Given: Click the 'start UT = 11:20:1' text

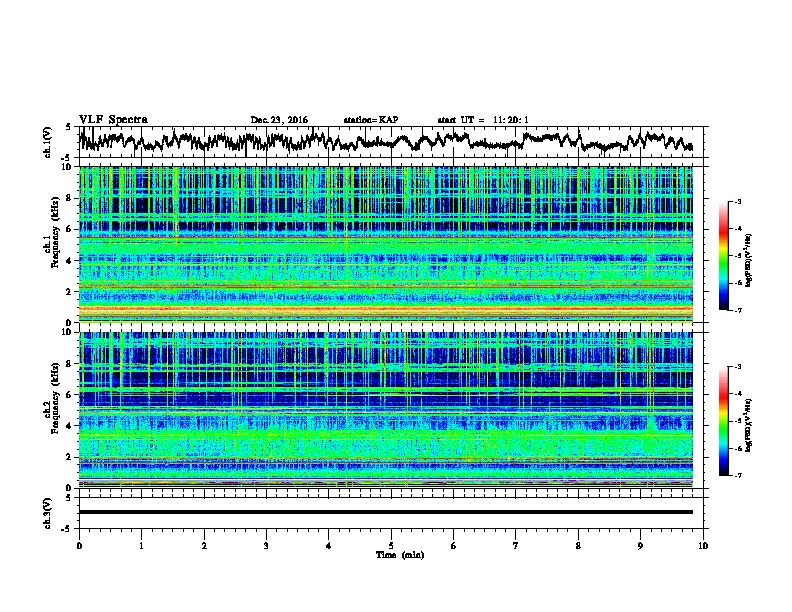Looking at the screenshot, I should [x=483, y=120].
